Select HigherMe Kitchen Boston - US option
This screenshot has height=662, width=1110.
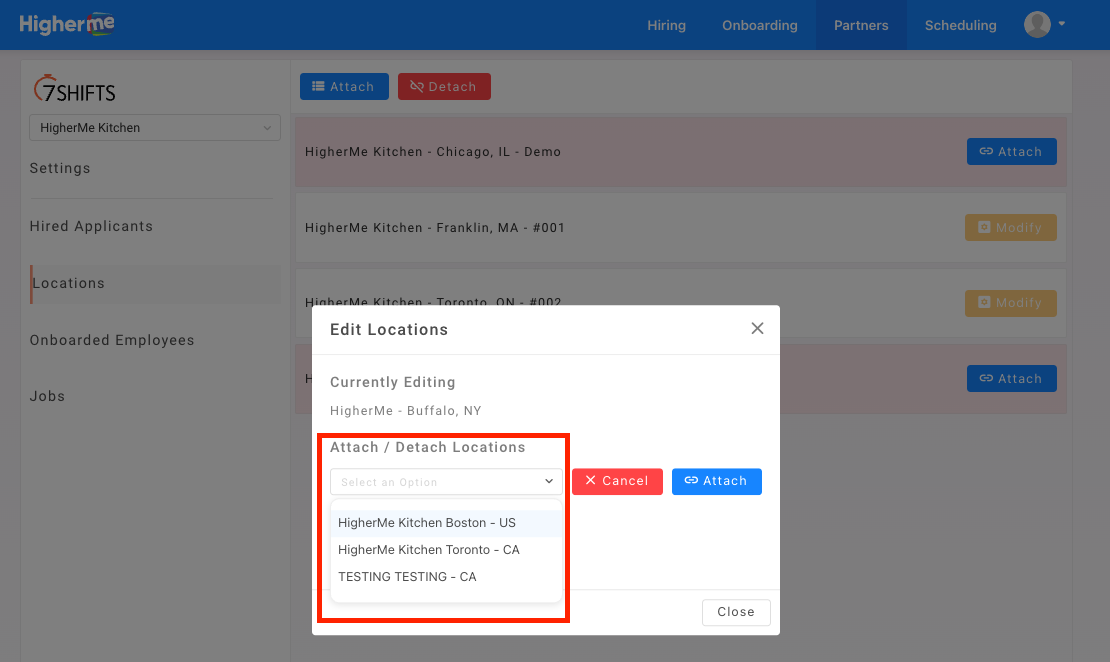click(427, 523)
